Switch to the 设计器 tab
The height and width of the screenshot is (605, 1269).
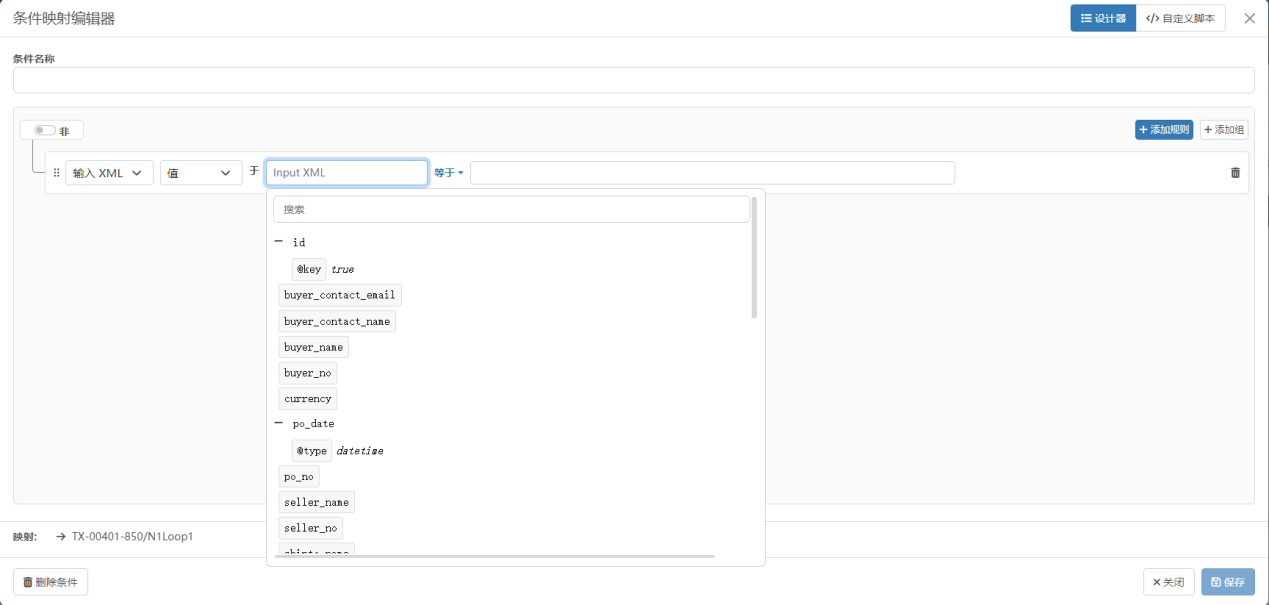point(1103,18)
